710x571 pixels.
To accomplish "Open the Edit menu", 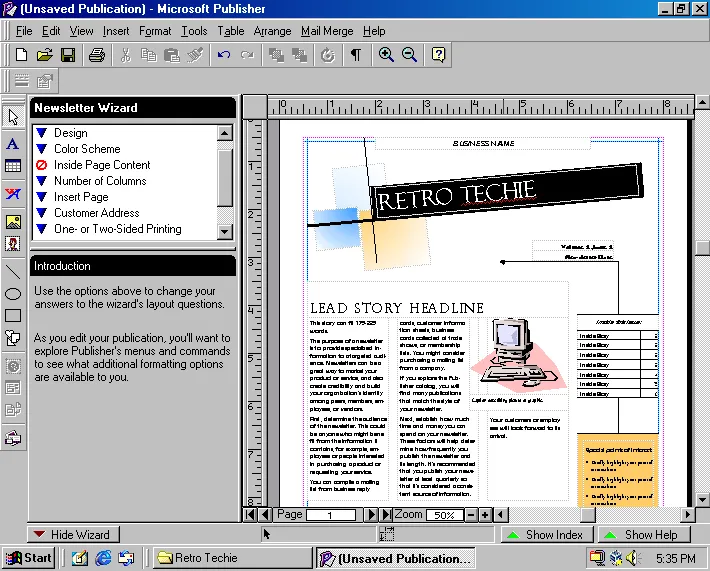I will click(x=51, y=31).
